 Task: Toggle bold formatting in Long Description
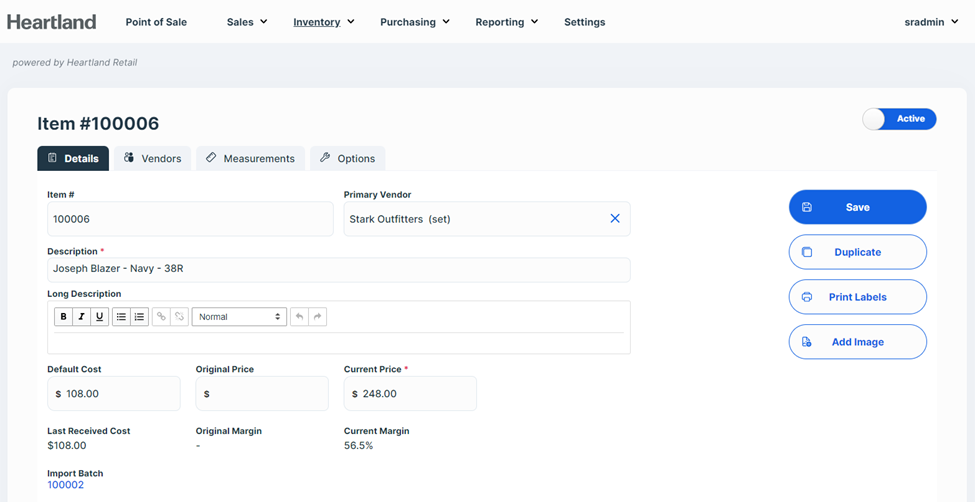[x=63, y=317]
